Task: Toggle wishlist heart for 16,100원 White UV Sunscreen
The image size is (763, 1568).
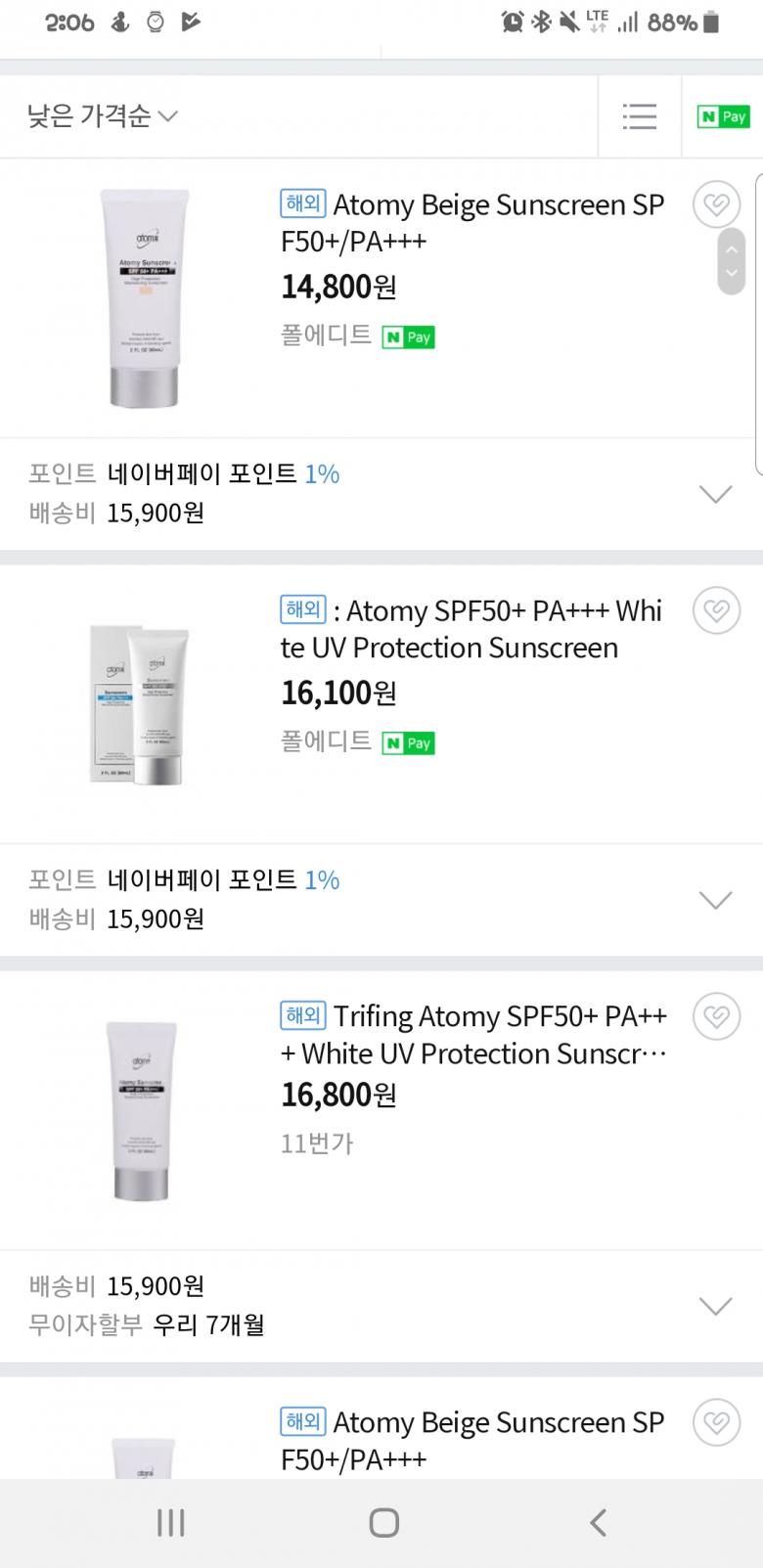Action: point(716,611)
